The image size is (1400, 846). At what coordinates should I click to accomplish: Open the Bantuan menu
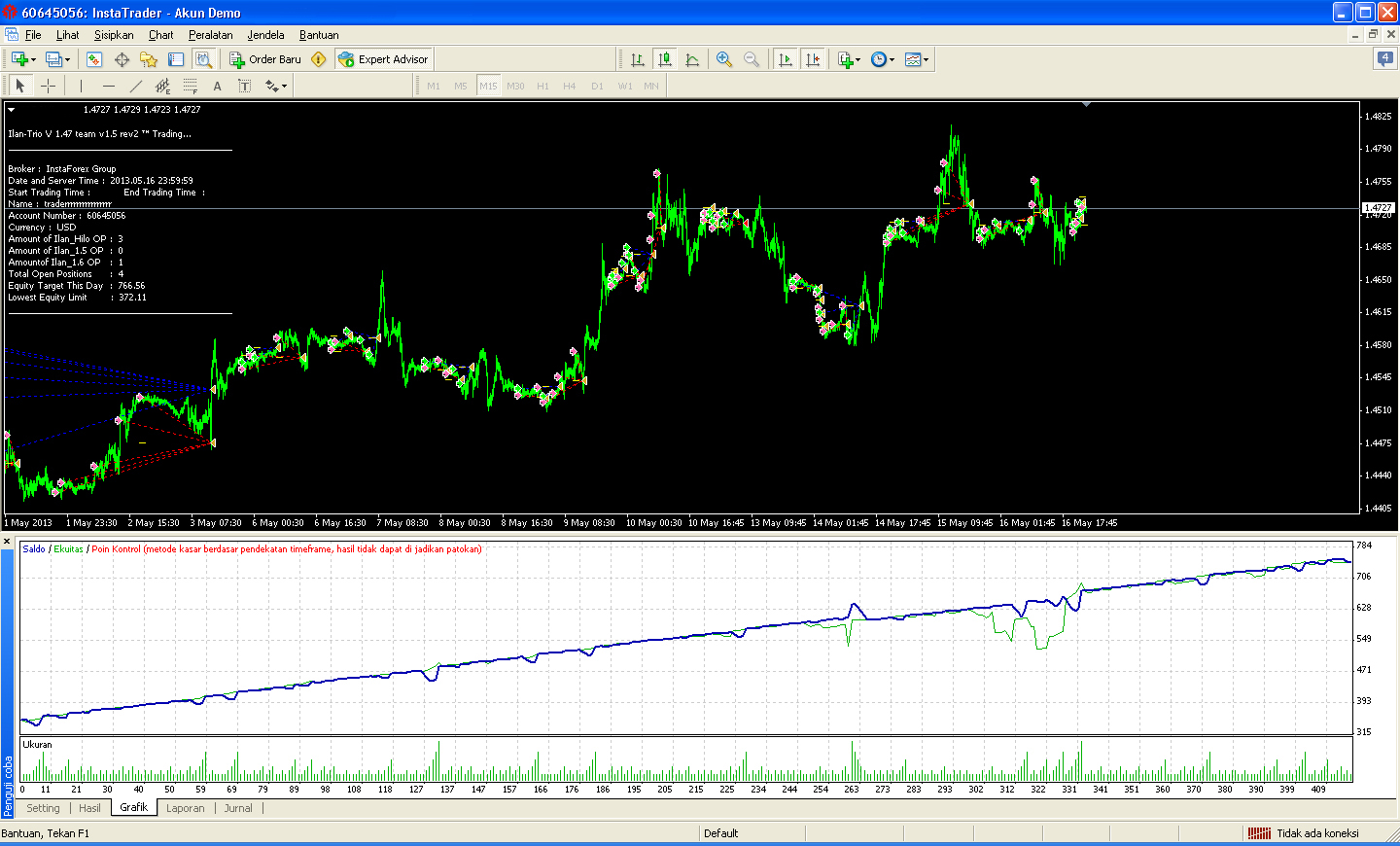(x=319, y=34)
